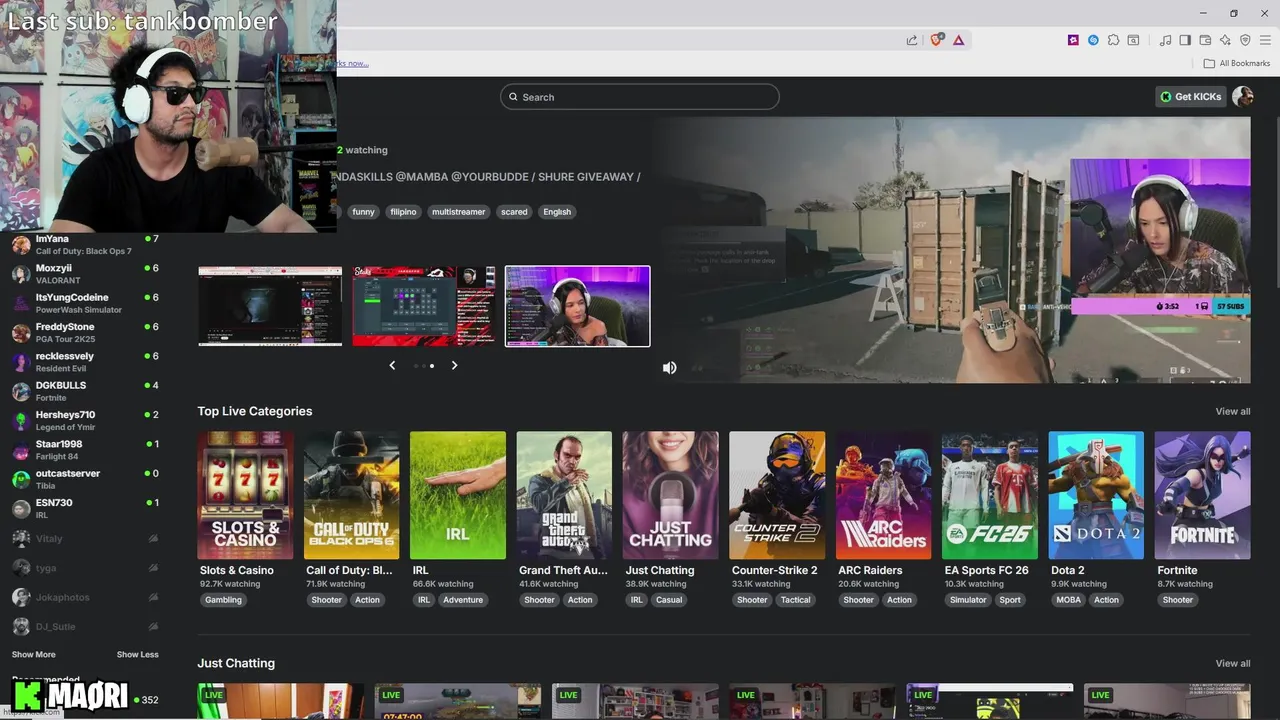Viewport: 1280px width, 720px height.
Task: Open Hersheys710 channel in sidebar
Action: click(85, 420)
